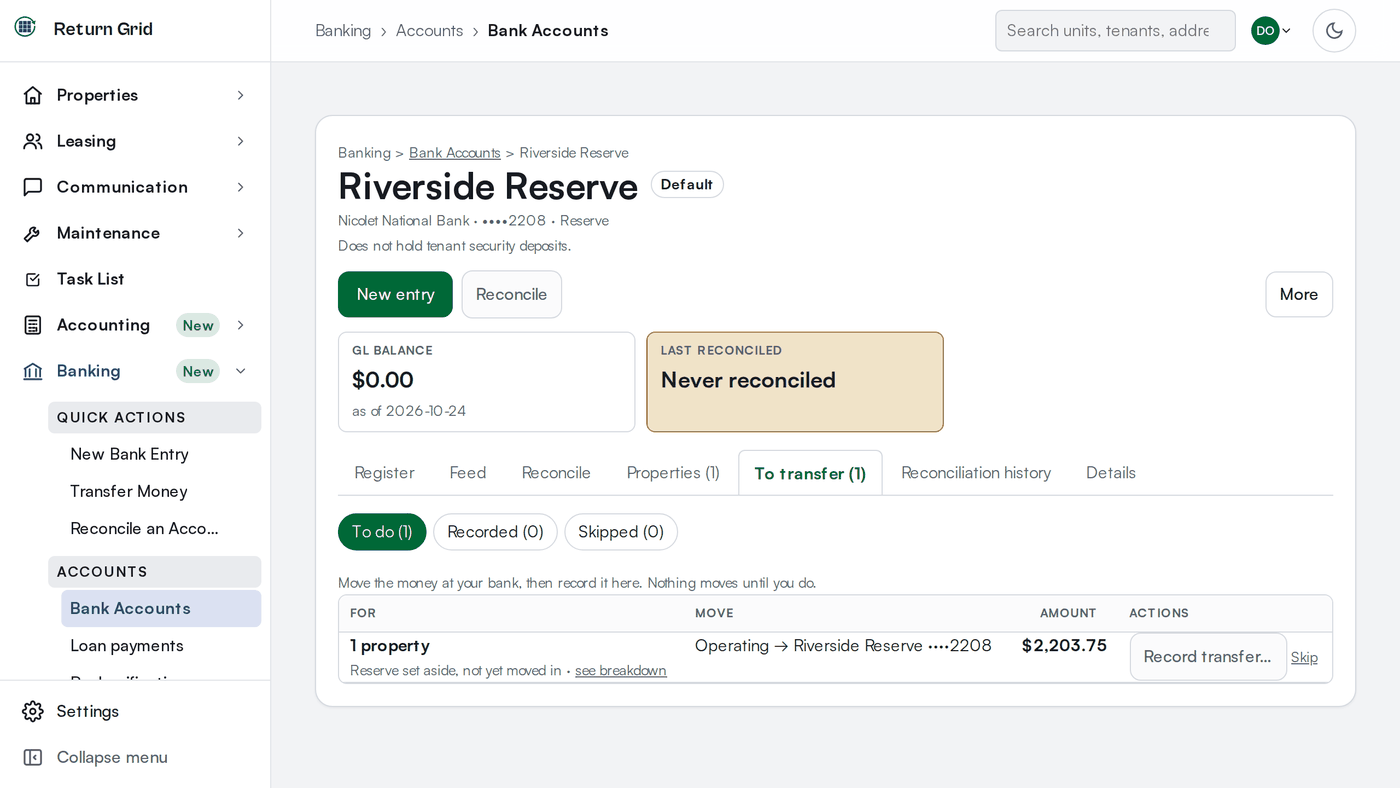Click the Collapse menu panel icon
The image size is (1400, 788).
tap(33, 757)
